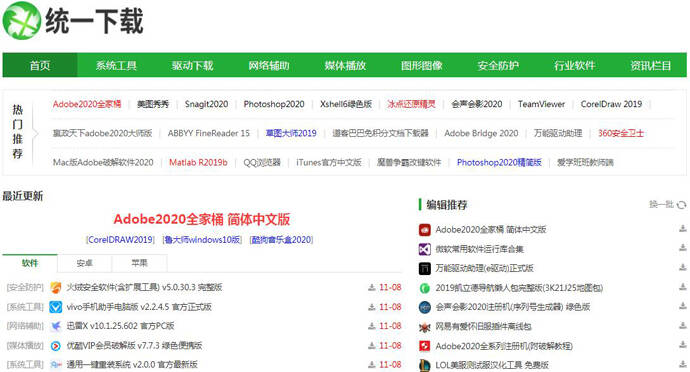Click 网易有爱怀旧服插件 icon
Screen dimensions: 690x372
425,327
